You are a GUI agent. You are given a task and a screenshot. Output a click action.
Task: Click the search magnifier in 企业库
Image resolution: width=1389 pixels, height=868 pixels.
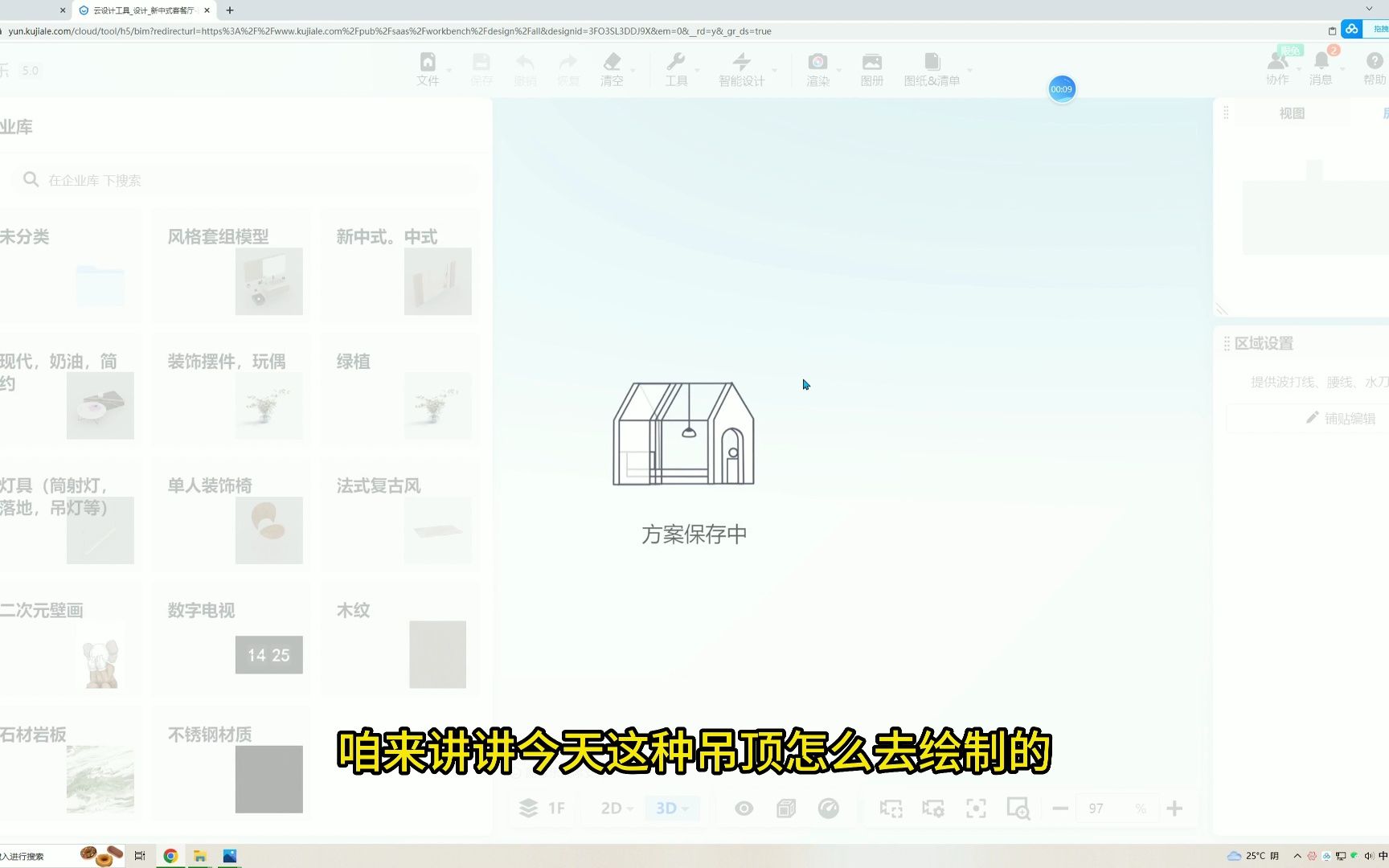point(31,179)
